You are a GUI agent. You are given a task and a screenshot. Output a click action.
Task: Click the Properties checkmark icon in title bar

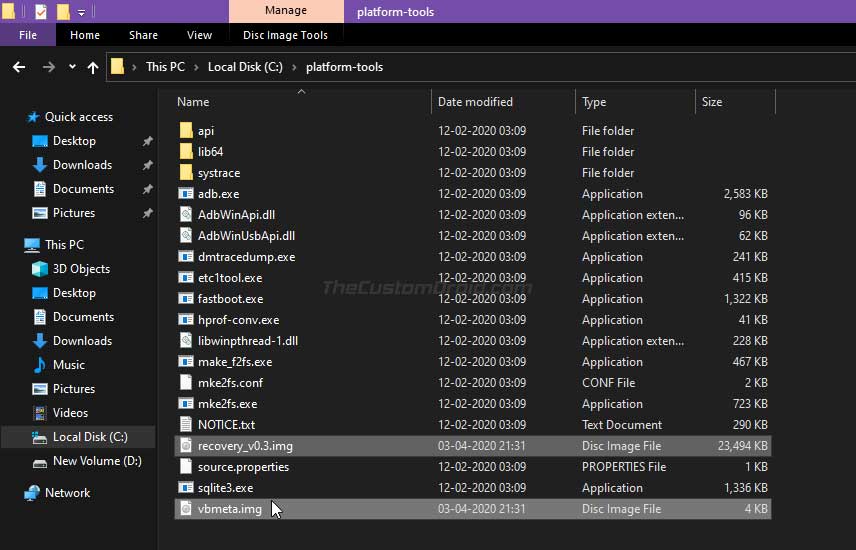pos(41,11)
